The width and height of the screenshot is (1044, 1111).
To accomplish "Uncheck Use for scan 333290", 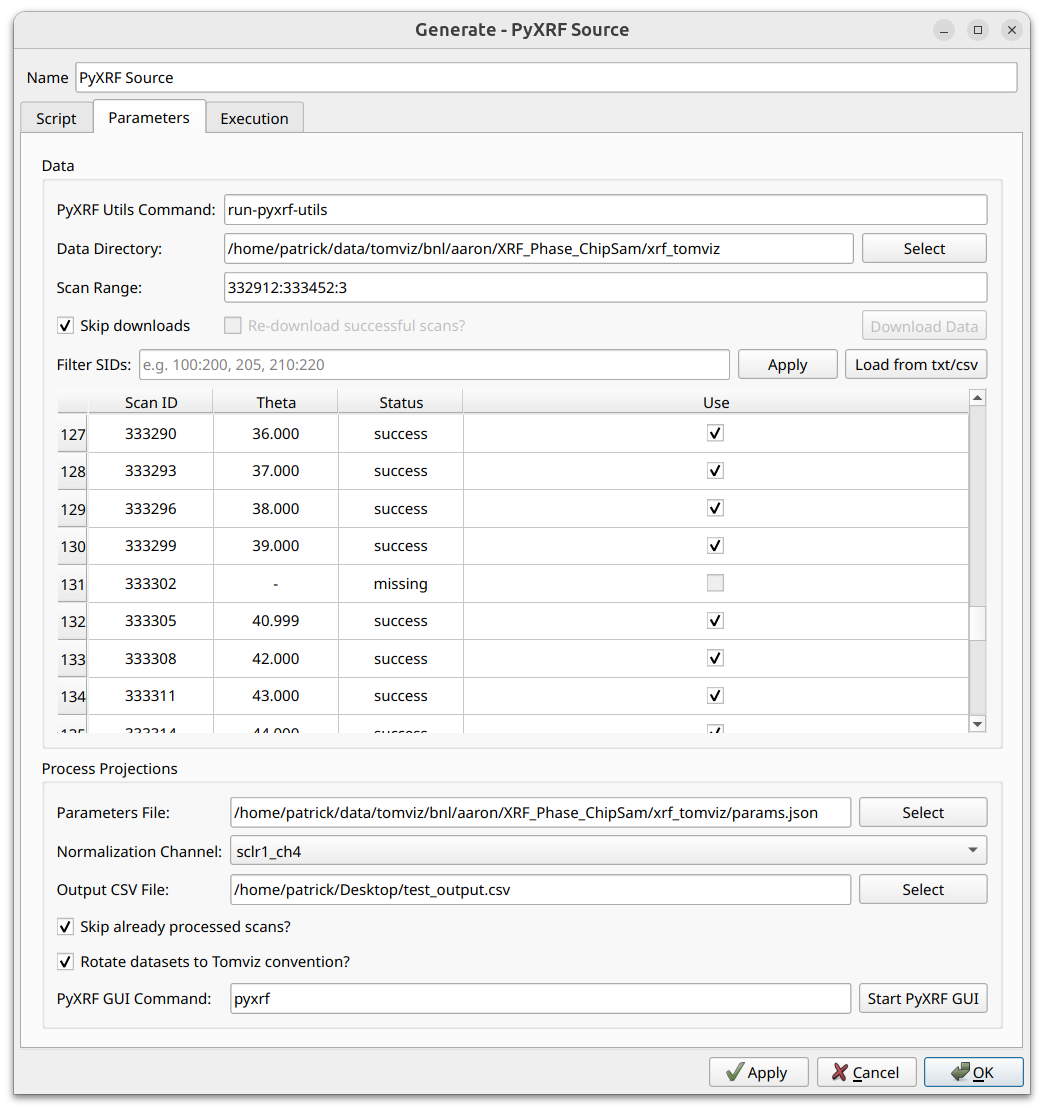I will 715,433.
